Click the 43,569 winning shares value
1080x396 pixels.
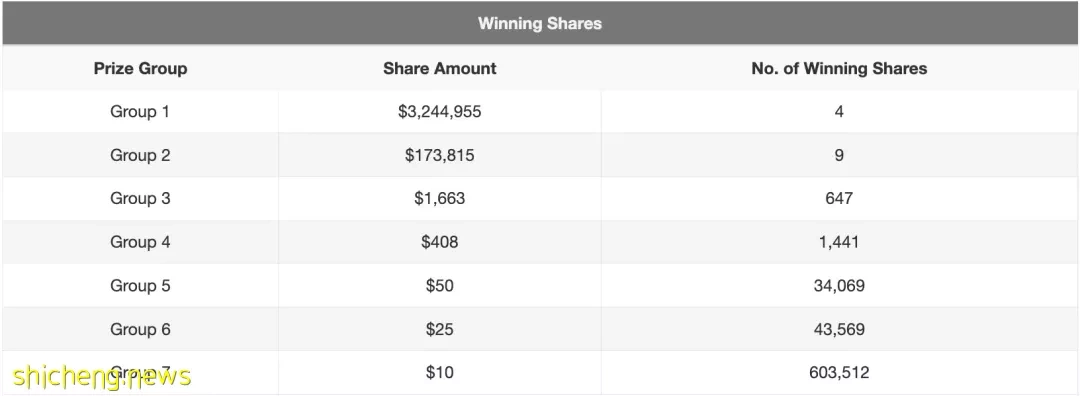coord(839,329)
